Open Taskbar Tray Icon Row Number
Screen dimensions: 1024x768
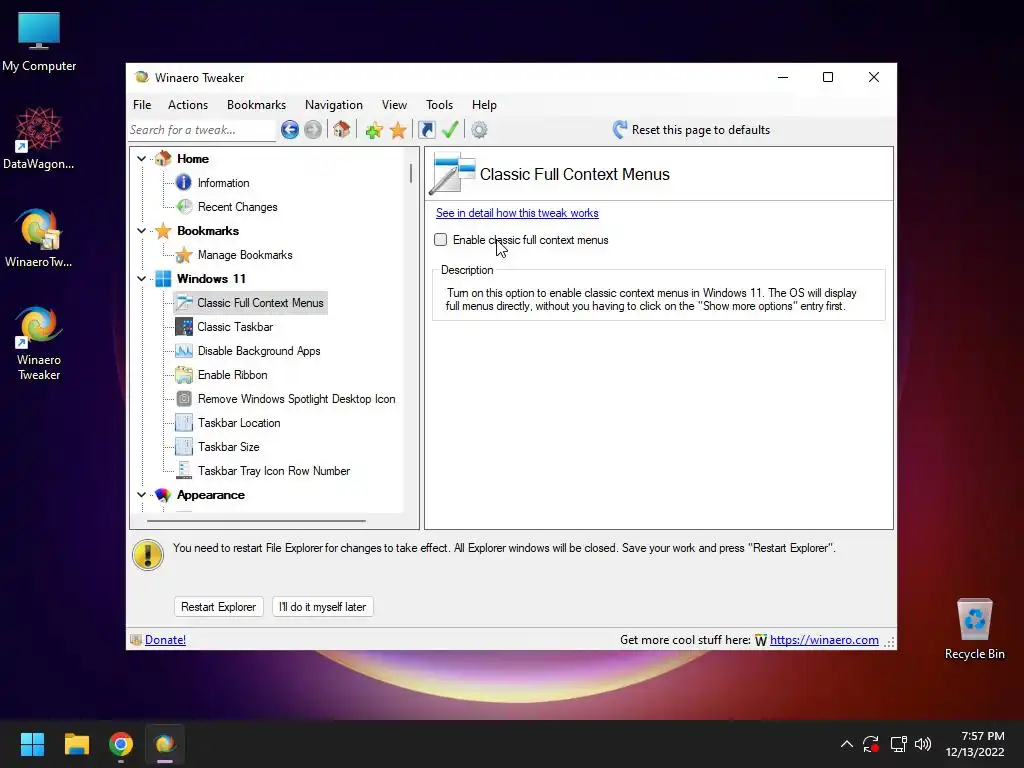pyautogui.click(x=274, y=471)
